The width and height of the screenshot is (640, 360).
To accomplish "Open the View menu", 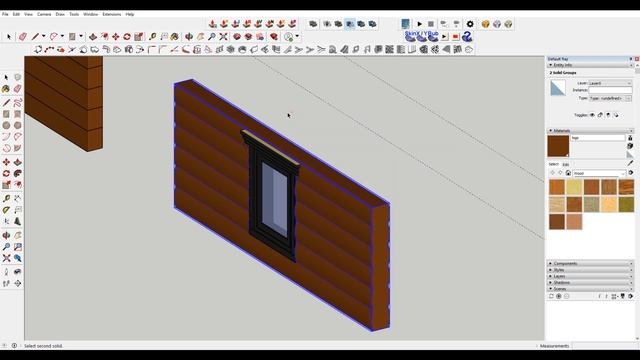I will (28, 14).
